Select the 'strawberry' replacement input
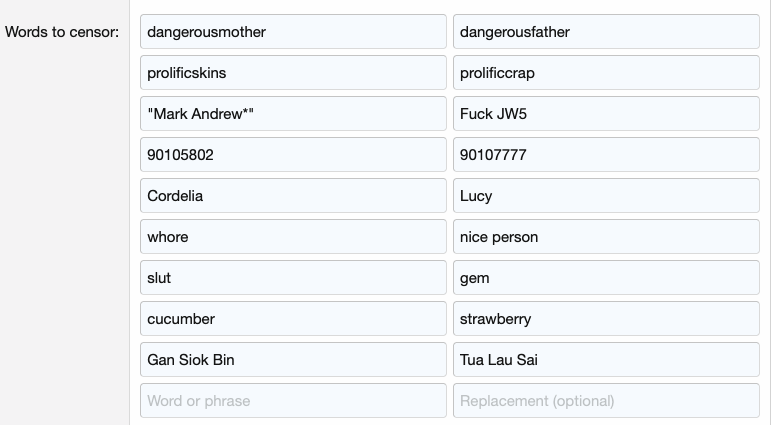771x425 pixels. [x=606, y=319]
